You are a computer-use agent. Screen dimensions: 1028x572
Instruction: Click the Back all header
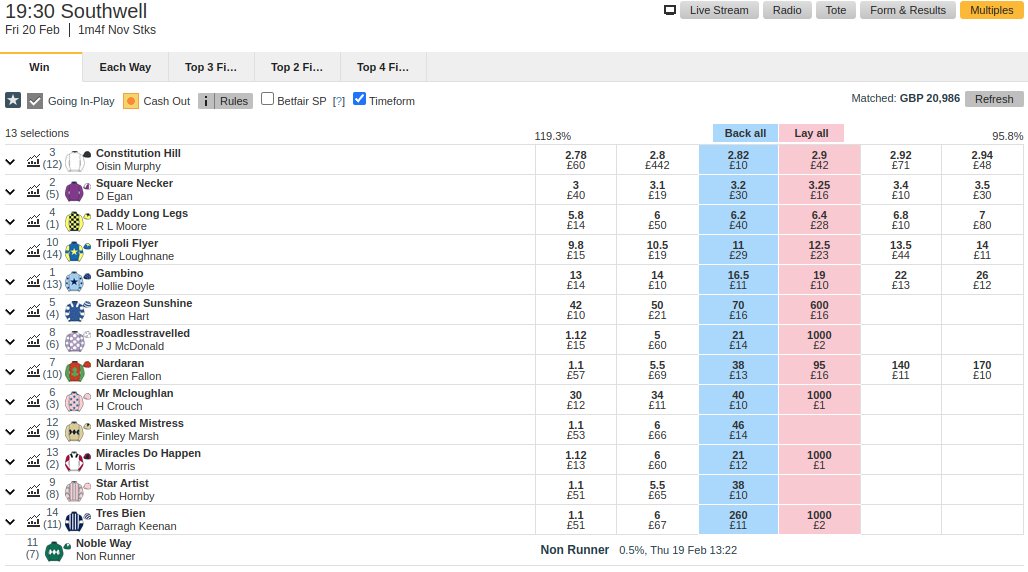(x=745, y=133)
